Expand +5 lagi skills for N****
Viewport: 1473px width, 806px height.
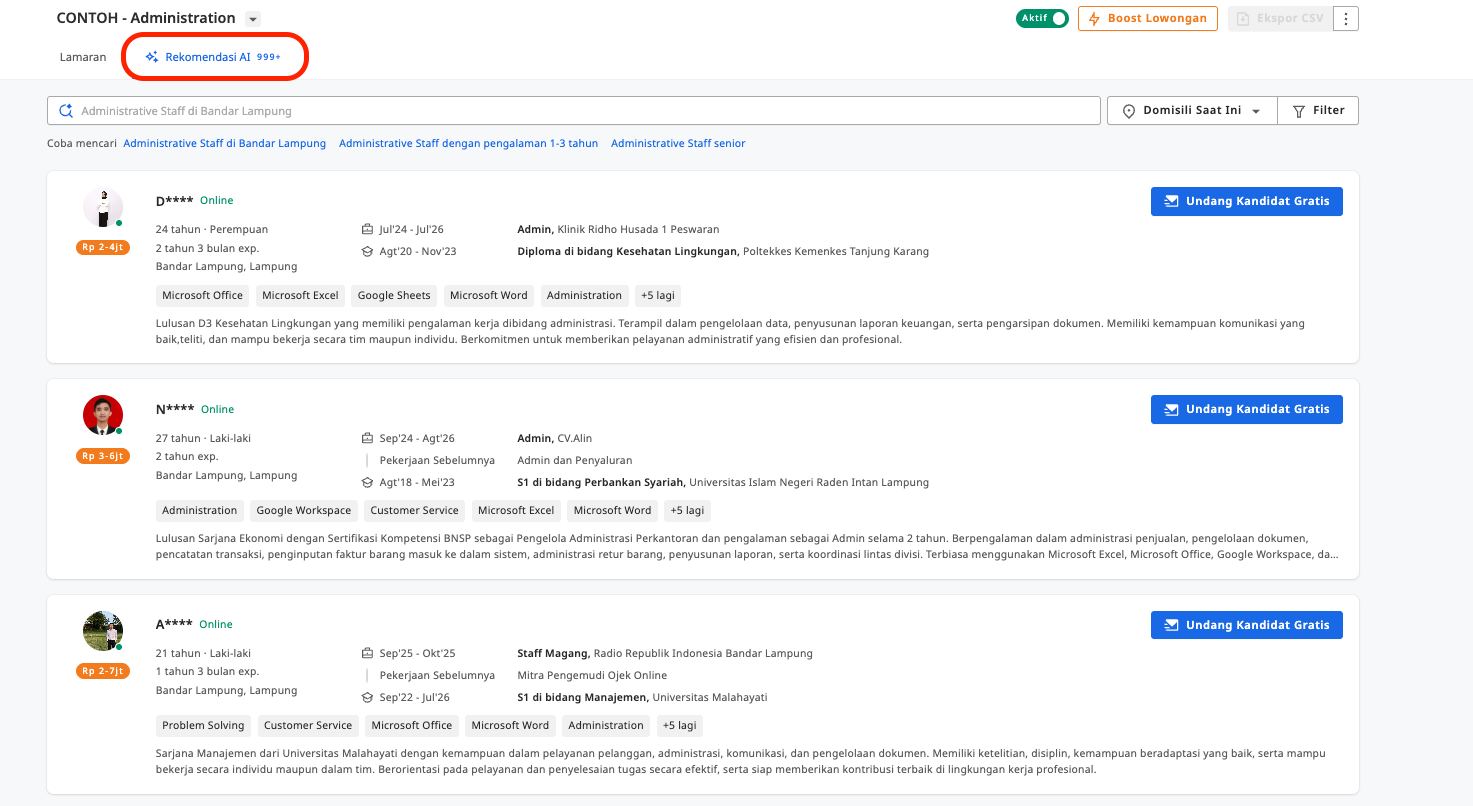pyautogui.click(x=688, y=510)
